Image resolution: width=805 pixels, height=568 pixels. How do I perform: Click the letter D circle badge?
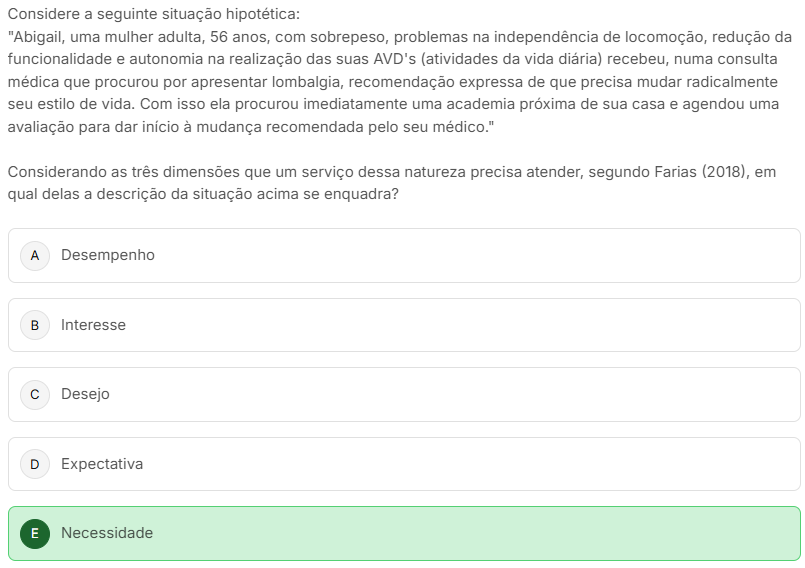tap(35, 464)
